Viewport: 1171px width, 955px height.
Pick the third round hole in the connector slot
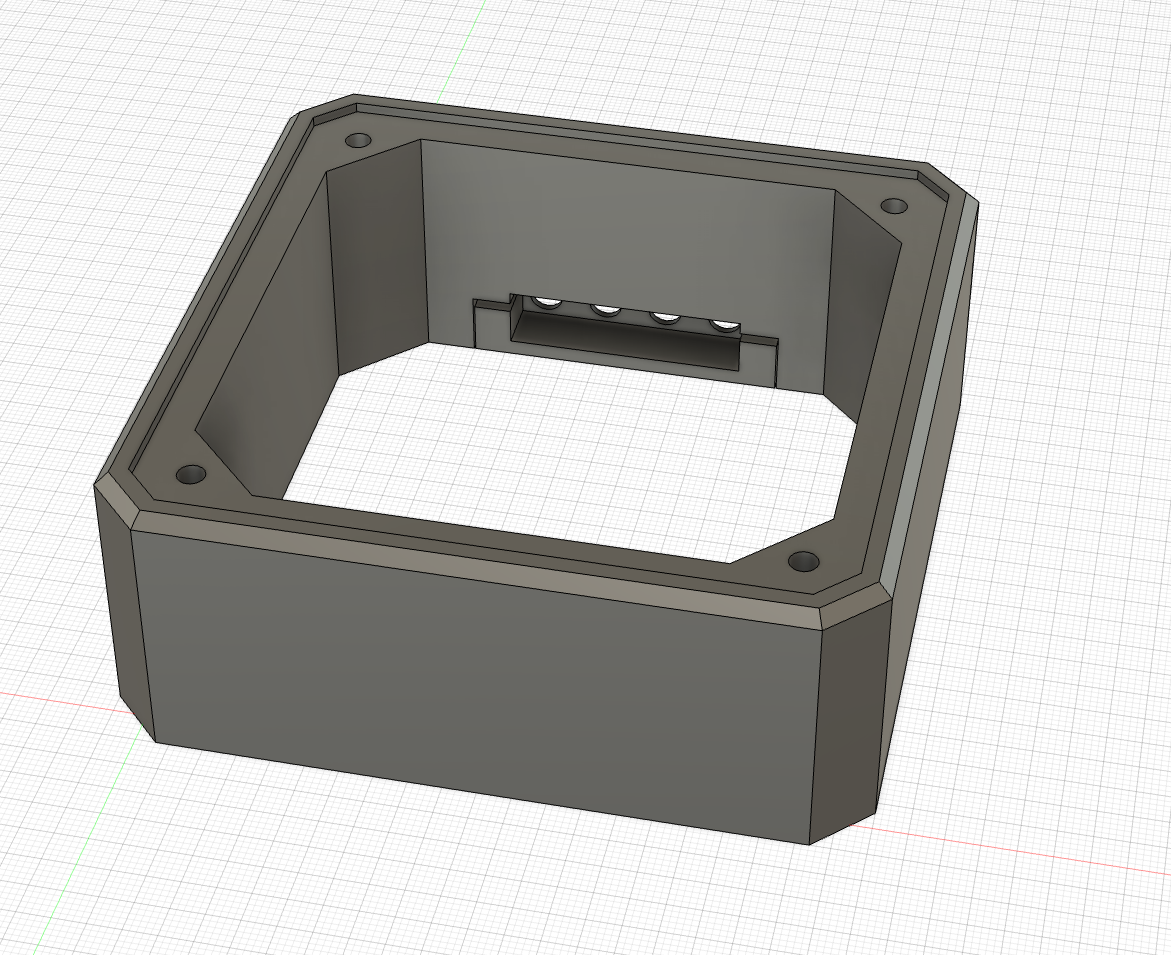point(665,317)
